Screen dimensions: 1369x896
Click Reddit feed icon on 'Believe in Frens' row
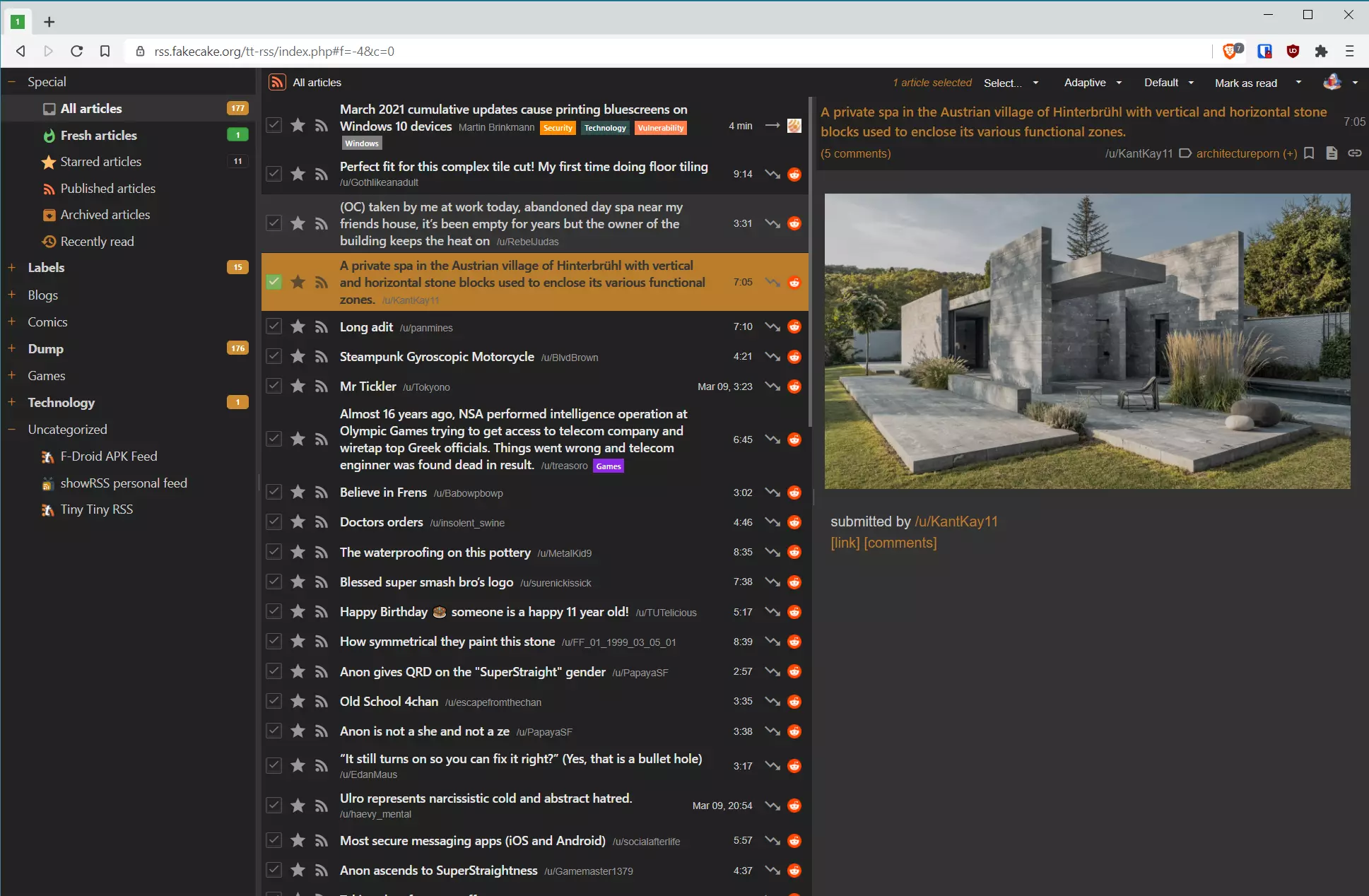pyautogui.click(x=794, y=493)
